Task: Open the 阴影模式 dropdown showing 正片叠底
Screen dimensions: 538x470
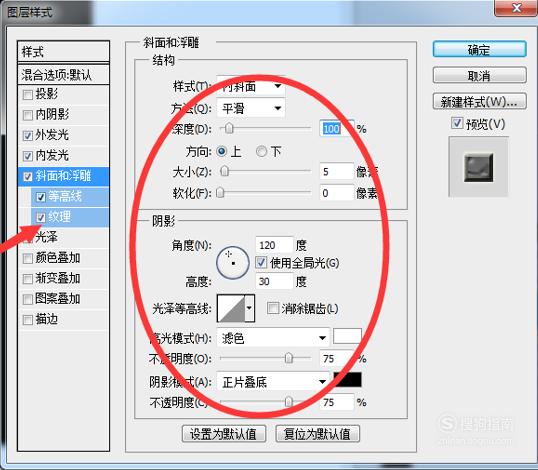Action: coord(273,381)
